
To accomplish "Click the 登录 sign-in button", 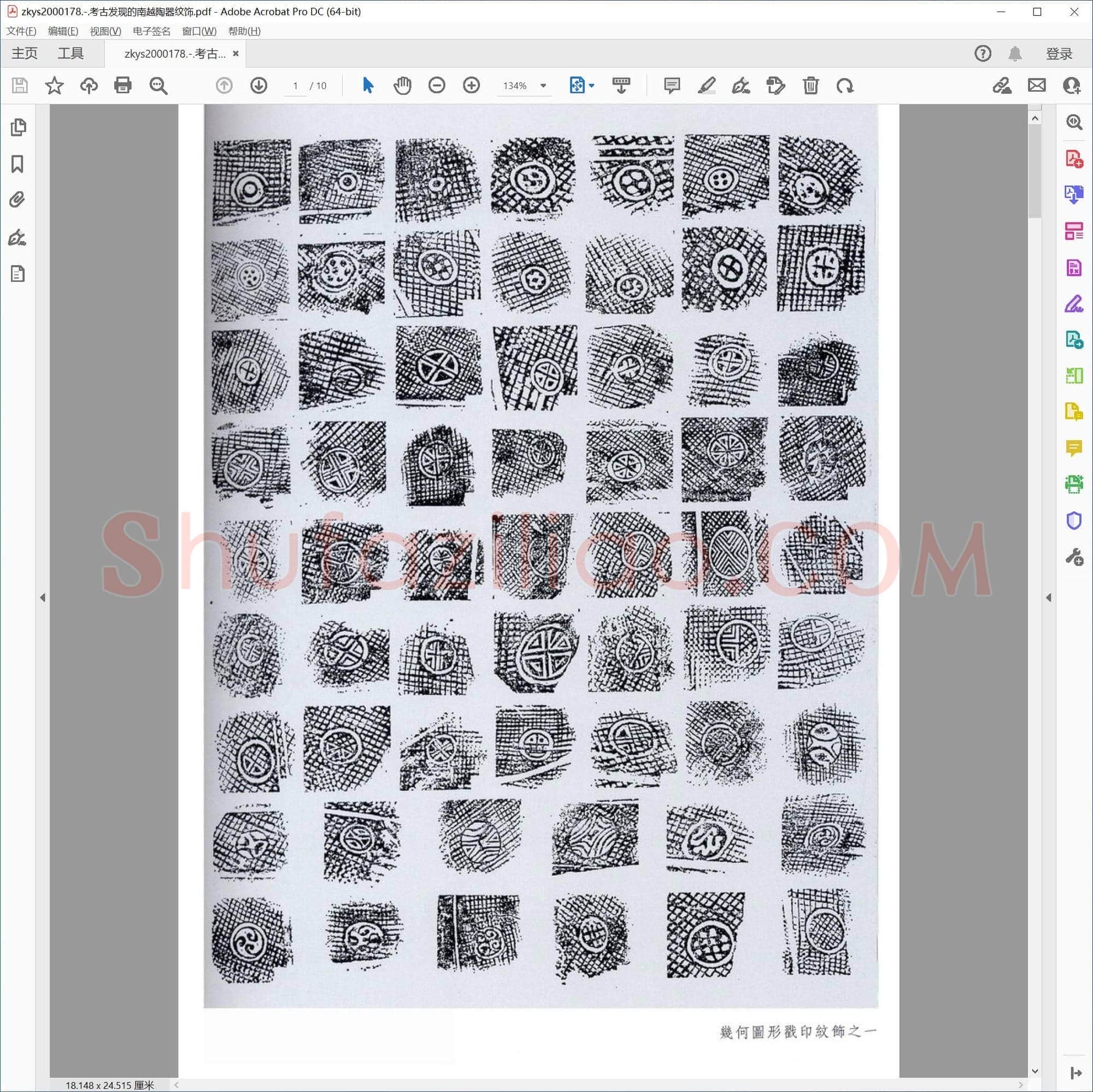I will [1059, 54].
